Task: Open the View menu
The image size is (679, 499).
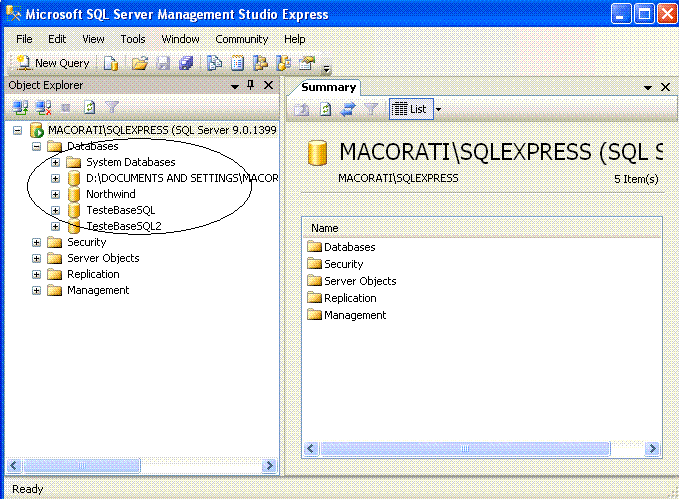Action: pyautogui.click(x=93, y=39)
